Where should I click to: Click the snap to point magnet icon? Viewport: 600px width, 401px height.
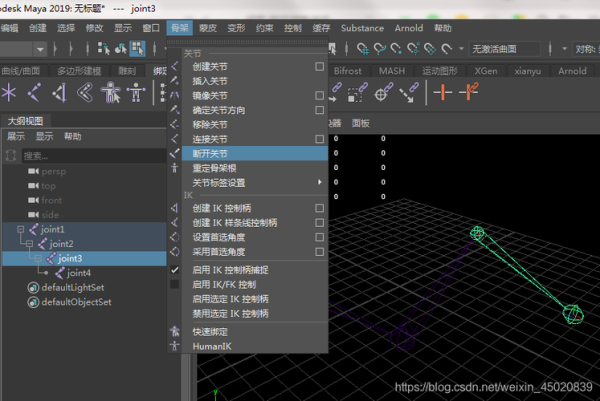click(x=396, y=49)
